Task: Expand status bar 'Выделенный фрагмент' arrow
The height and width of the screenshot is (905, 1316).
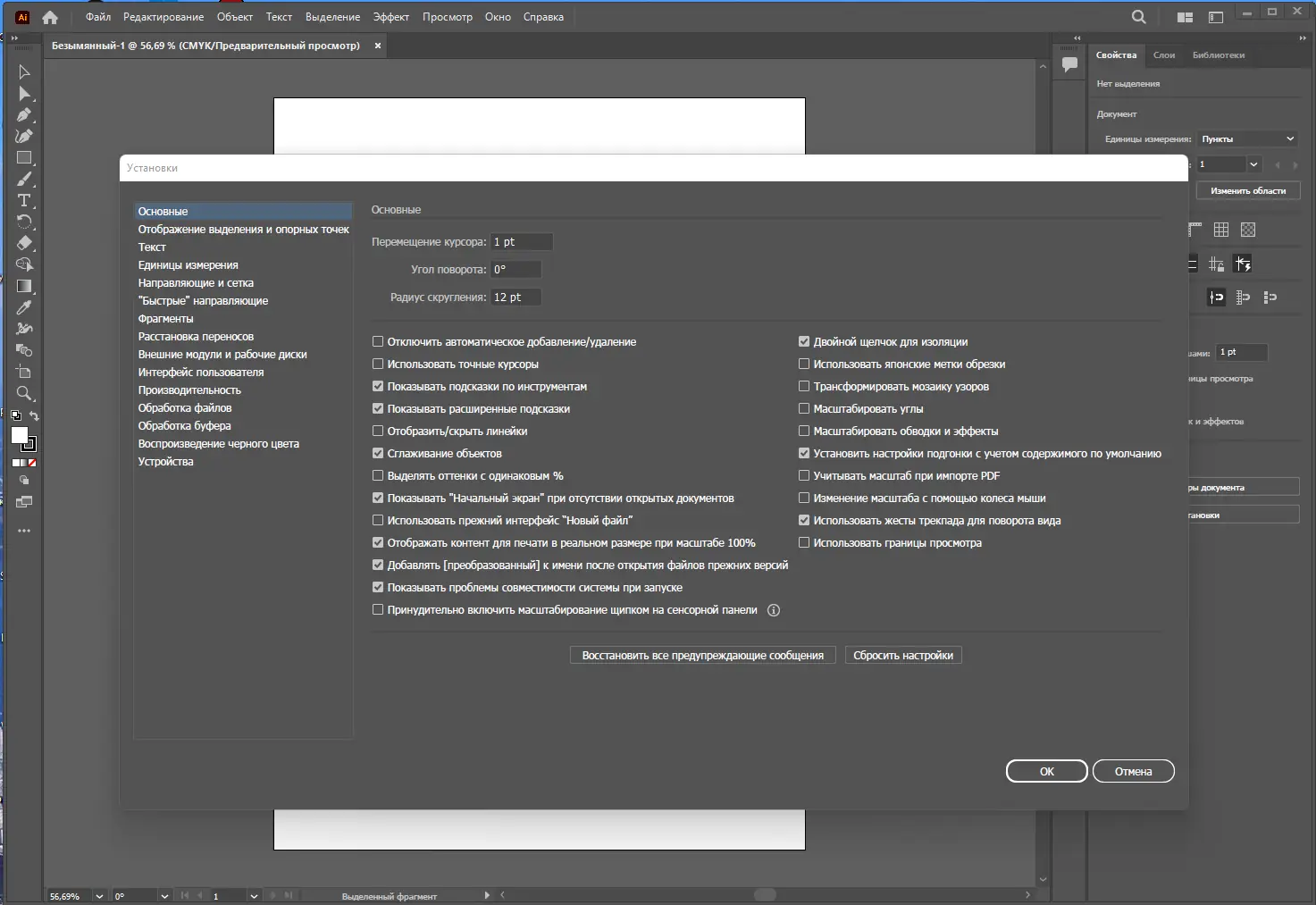Action: coord(487,895)
